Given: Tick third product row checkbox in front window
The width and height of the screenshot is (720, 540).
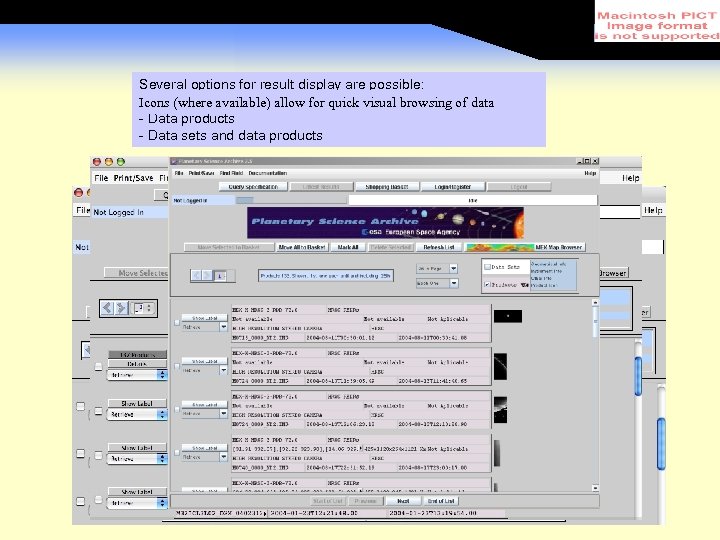Looking at the screenshot, I should pyautogui.click(x=177, y=410).
